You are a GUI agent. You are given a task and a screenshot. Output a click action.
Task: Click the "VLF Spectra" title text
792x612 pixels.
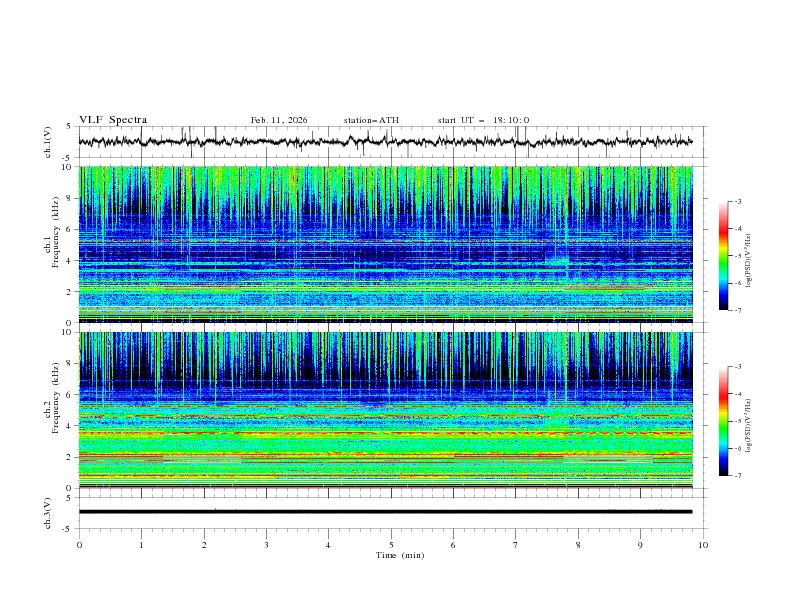(x=113, y=120)
